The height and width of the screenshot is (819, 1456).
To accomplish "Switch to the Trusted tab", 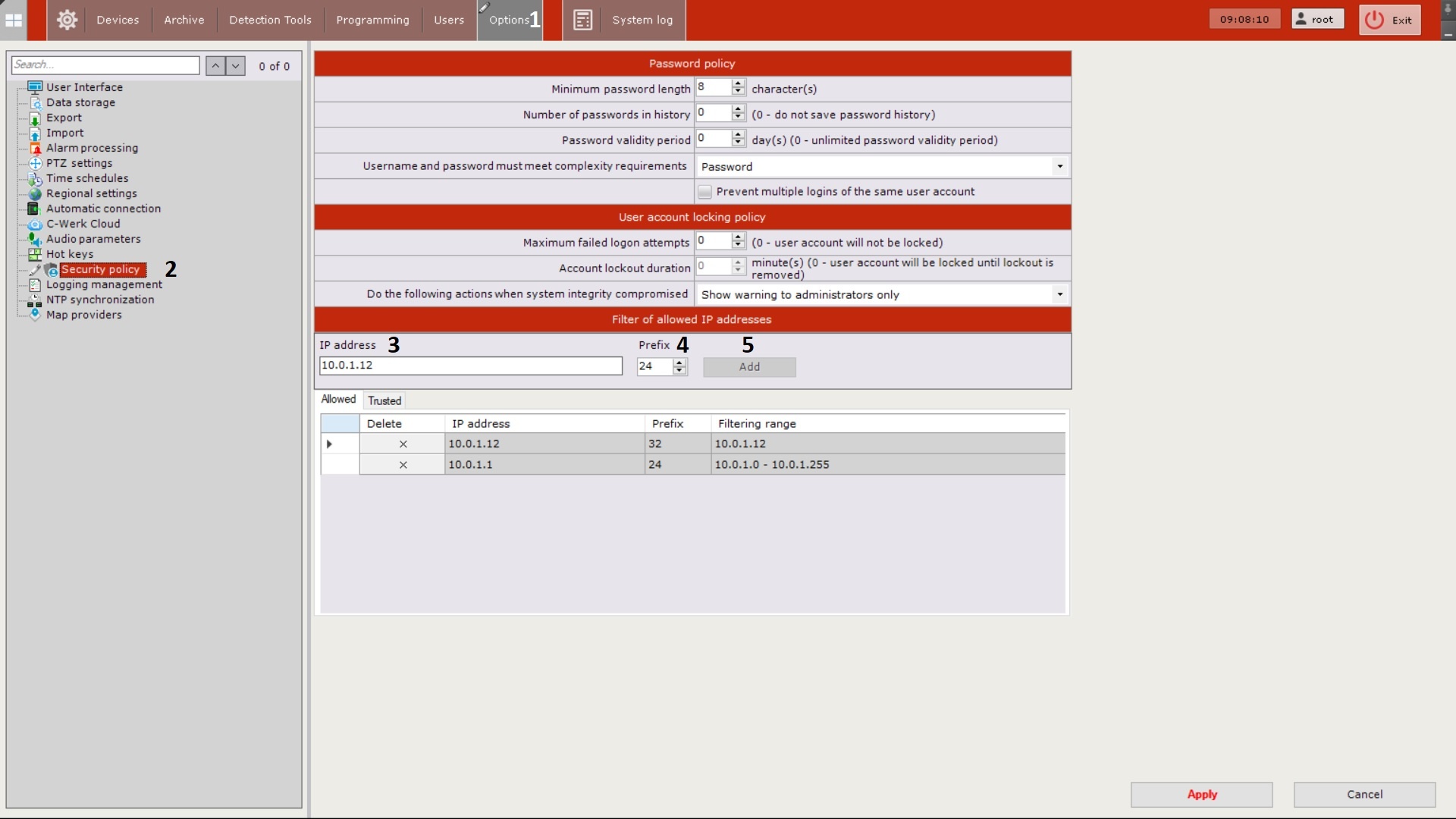I will tap(384, 400).
